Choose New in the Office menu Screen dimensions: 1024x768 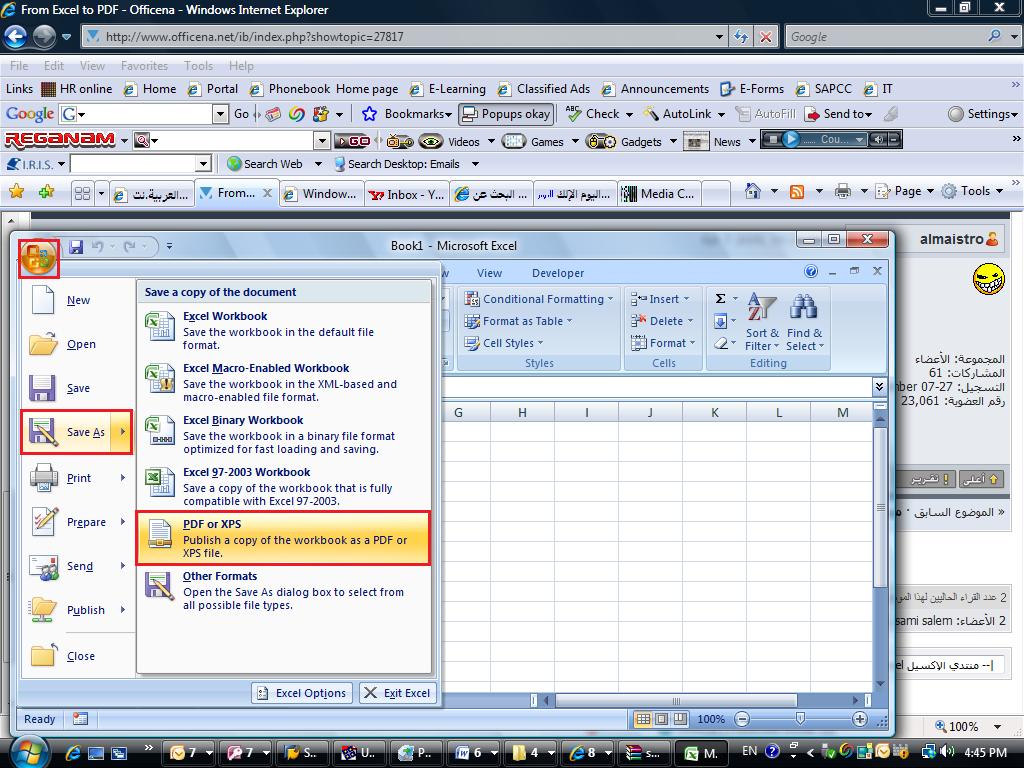click(x=78, y=300)
